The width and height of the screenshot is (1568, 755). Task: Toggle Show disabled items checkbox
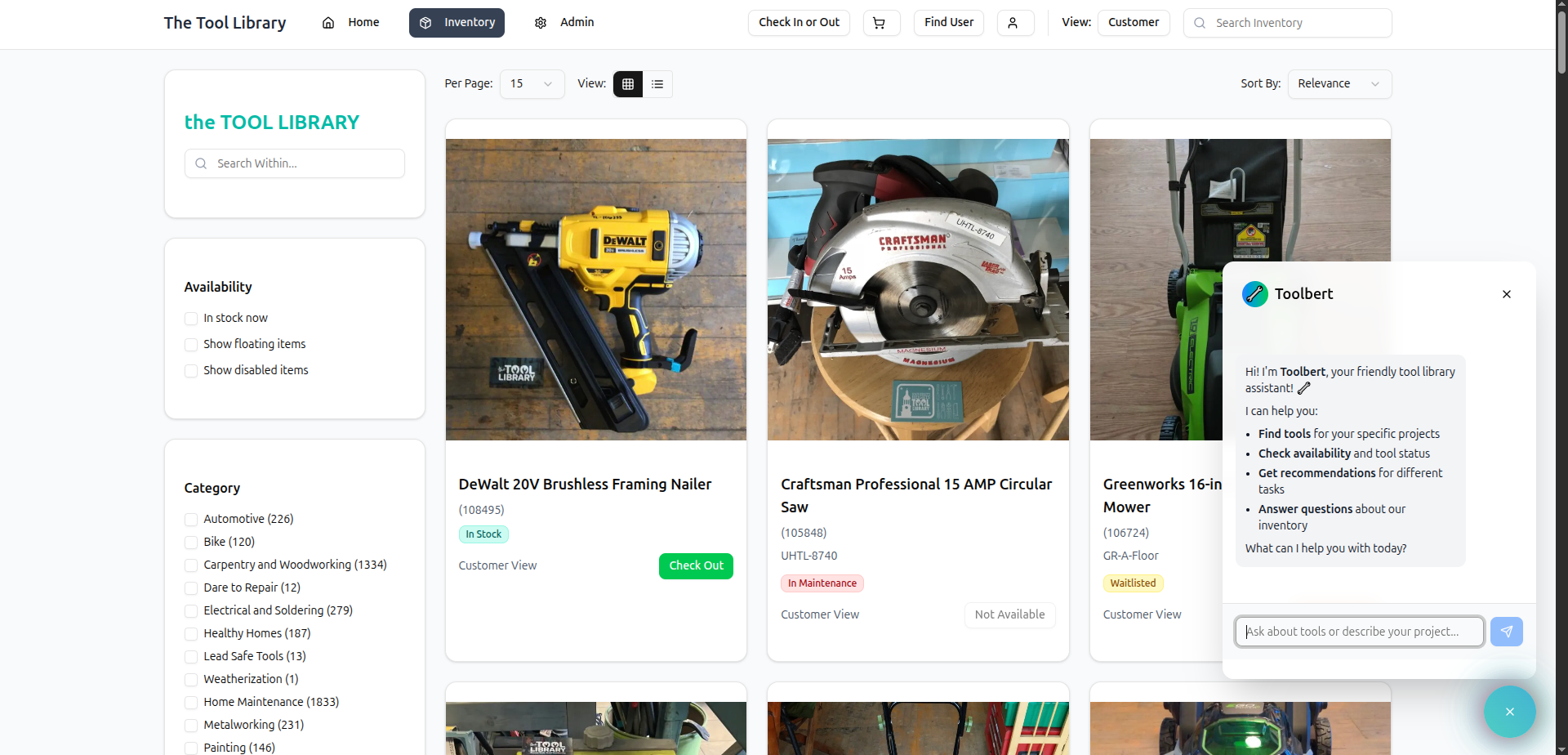pos(191,371)
